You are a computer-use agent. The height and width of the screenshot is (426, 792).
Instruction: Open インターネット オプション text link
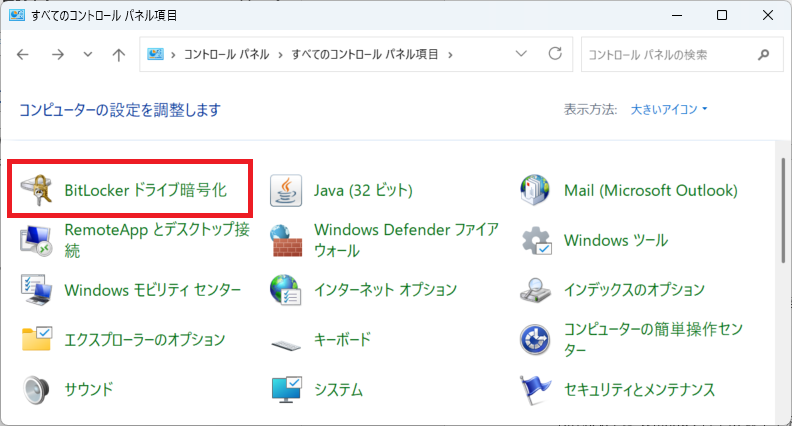(x=385, y=290)
